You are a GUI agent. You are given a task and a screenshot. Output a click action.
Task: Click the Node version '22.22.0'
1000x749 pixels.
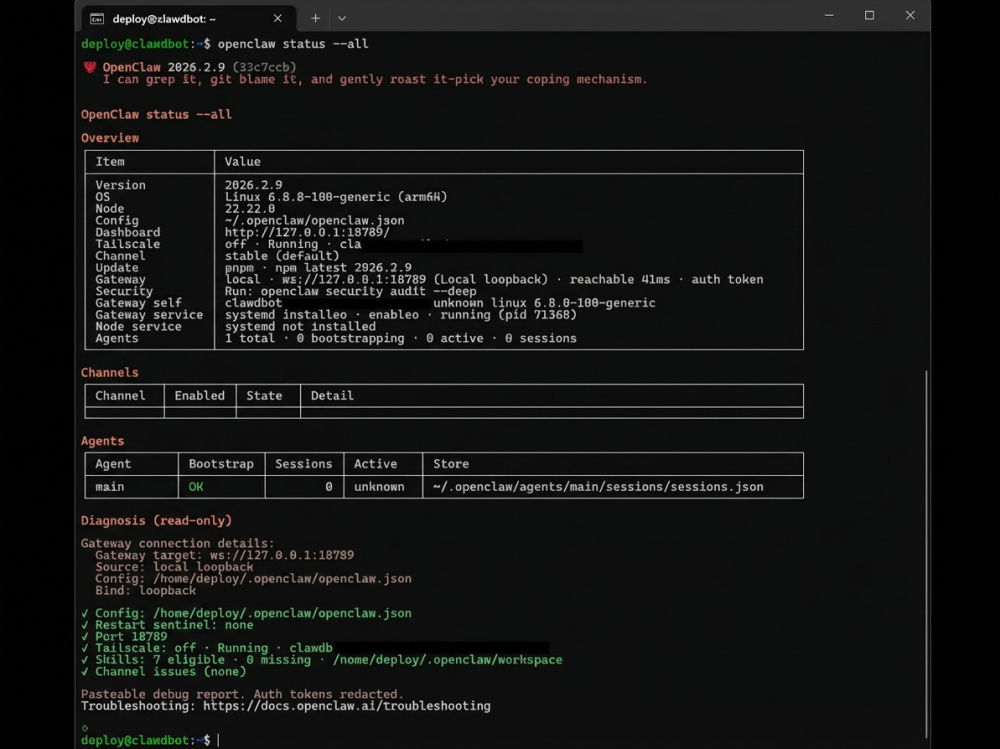tap(250, 209)
